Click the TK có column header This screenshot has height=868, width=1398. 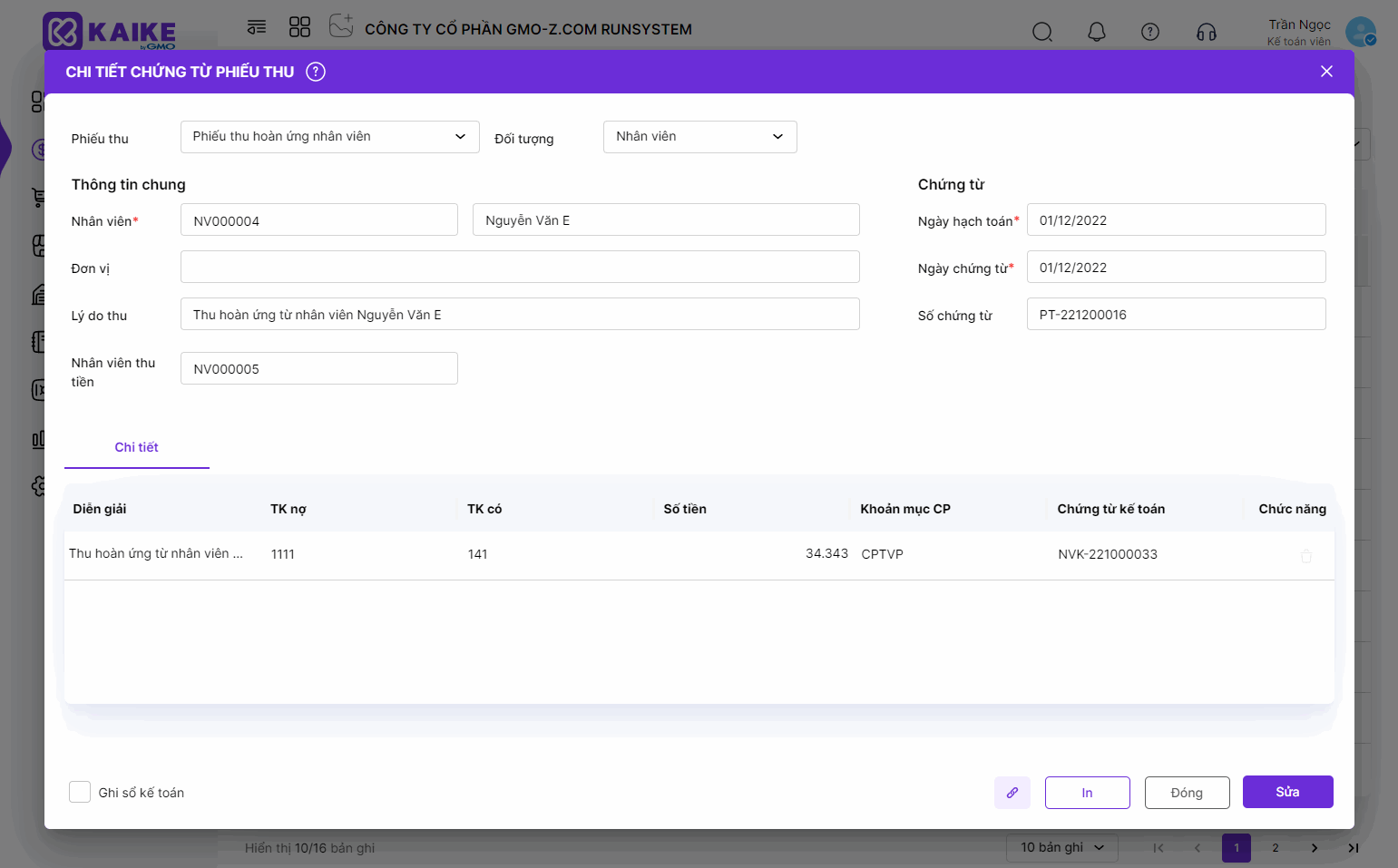484,509
